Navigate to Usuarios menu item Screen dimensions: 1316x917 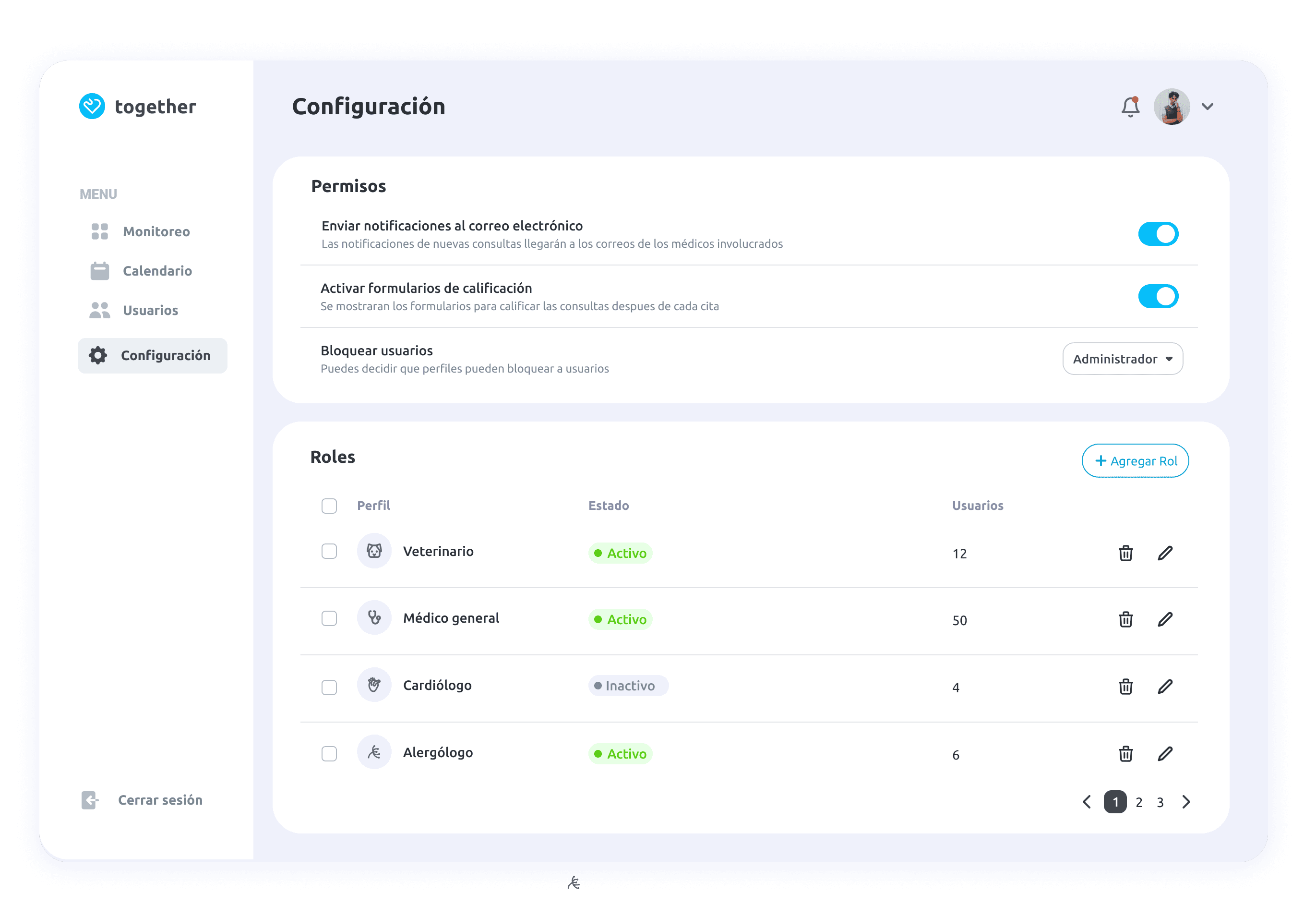(x=150, y=310)
